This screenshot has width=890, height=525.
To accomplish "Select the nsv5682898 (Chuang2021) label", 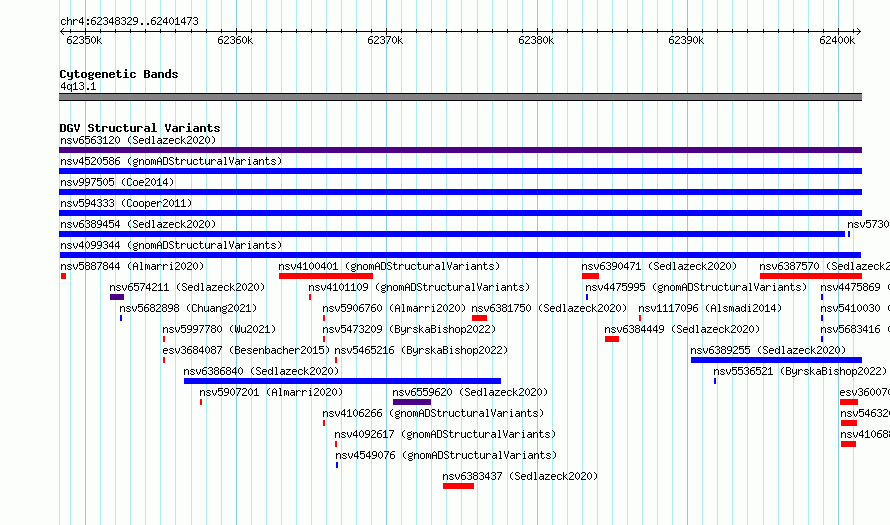I will click(x=188, y=308).
